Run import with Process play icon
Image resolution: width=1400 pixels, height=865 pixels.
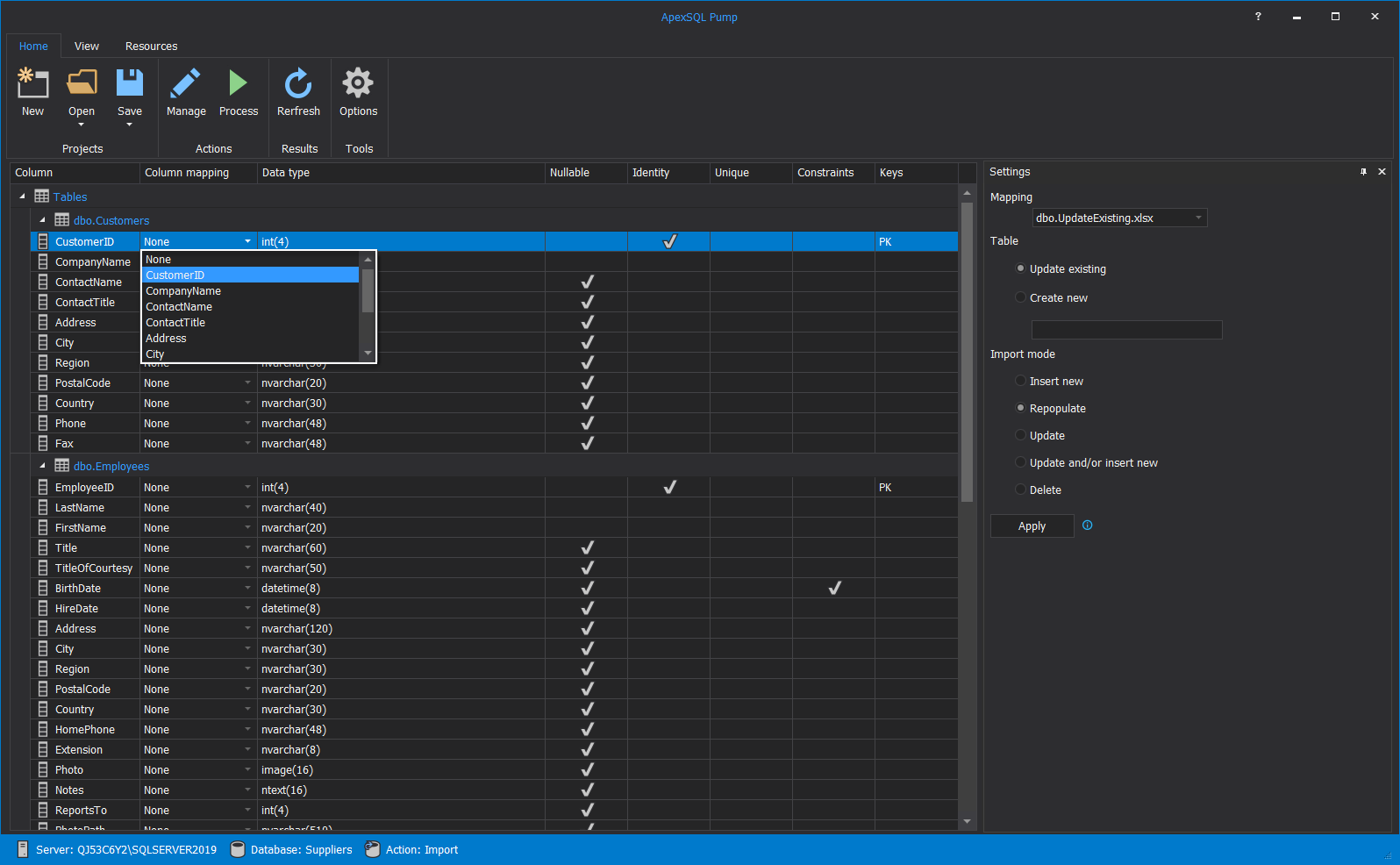(x=238, y=82)
